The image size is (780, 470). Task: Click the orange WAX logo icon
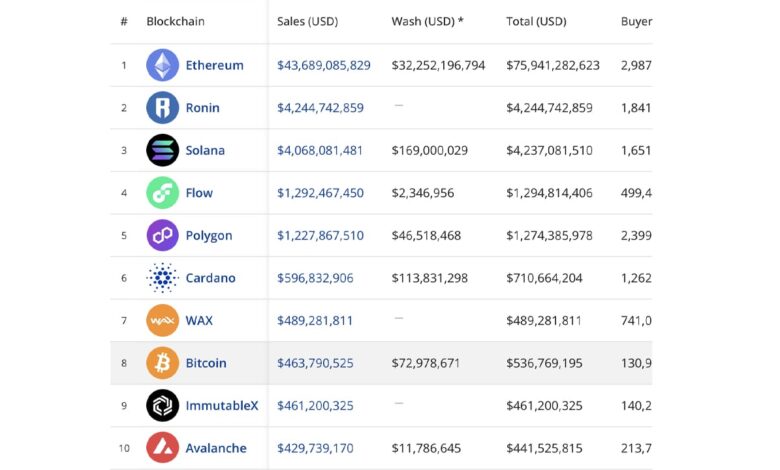163,321
